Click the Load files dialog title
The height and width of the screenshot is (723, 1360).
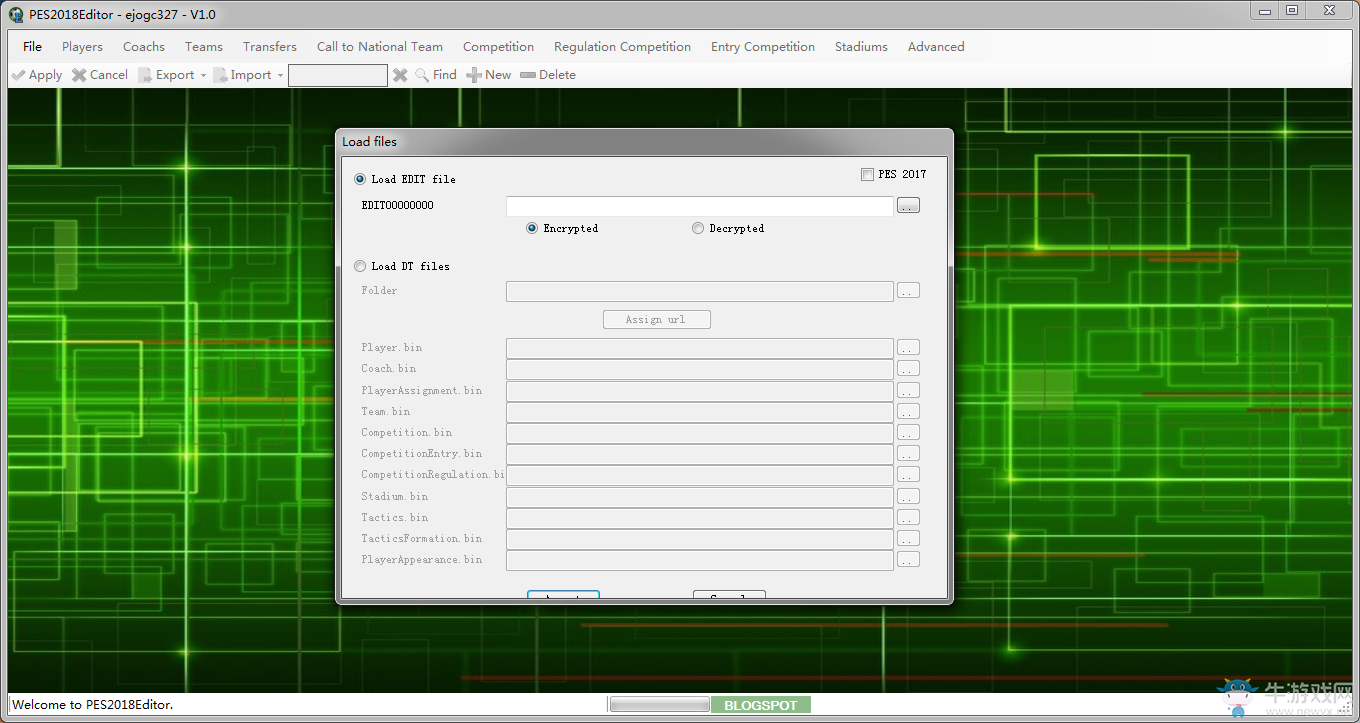(x=369, y=142)
